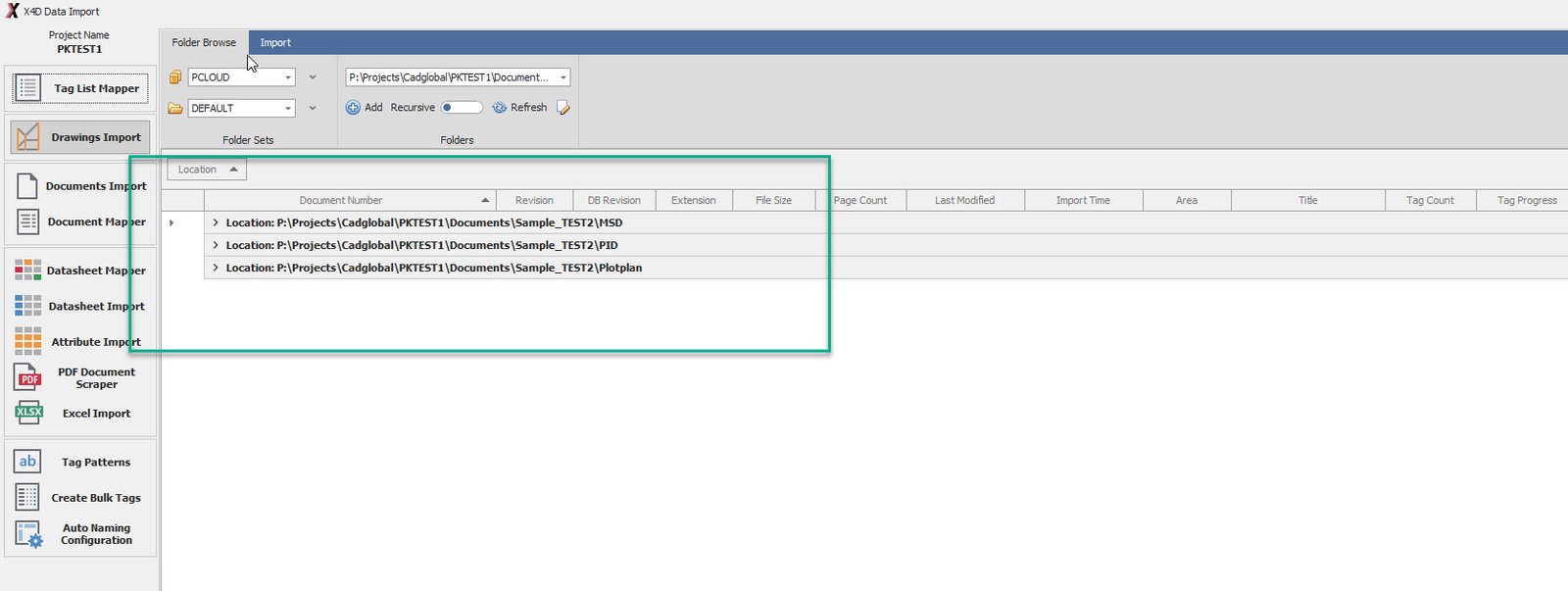Expand the Sample_TEST2\PID location group
The height and width of the screenshot is (591, 1568).
click(x=216, y=245)
